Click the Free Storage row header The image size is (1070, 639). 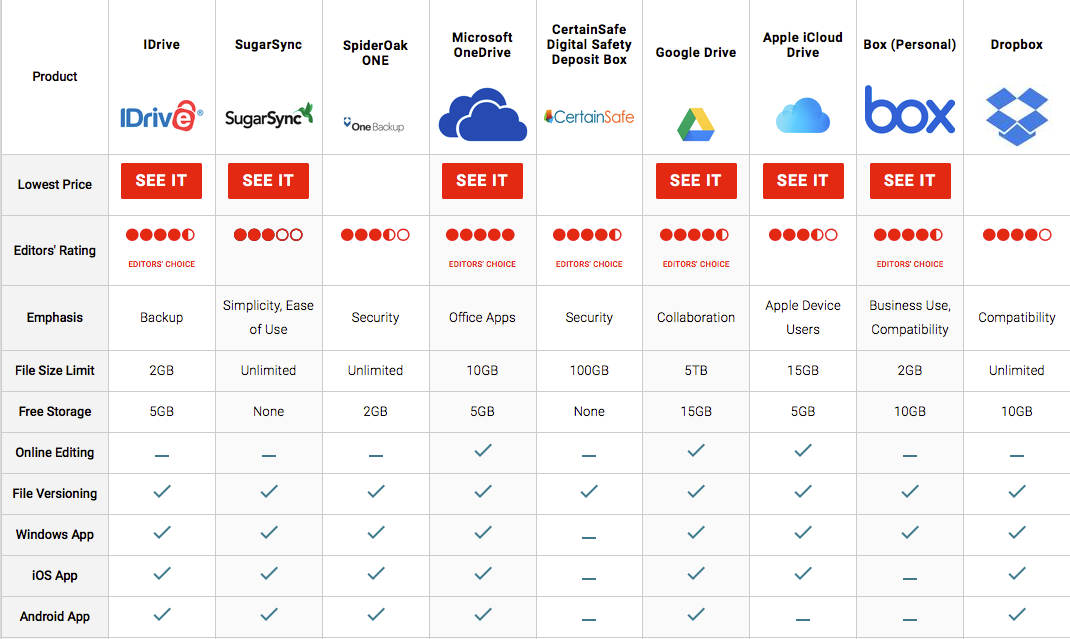(55, 411)
